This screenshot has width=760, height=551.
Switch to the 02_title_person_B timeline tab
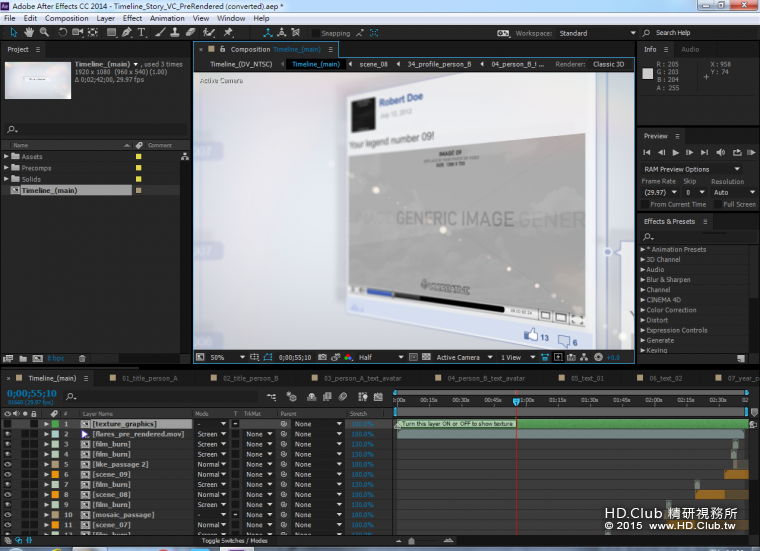[x=250, y=379]
